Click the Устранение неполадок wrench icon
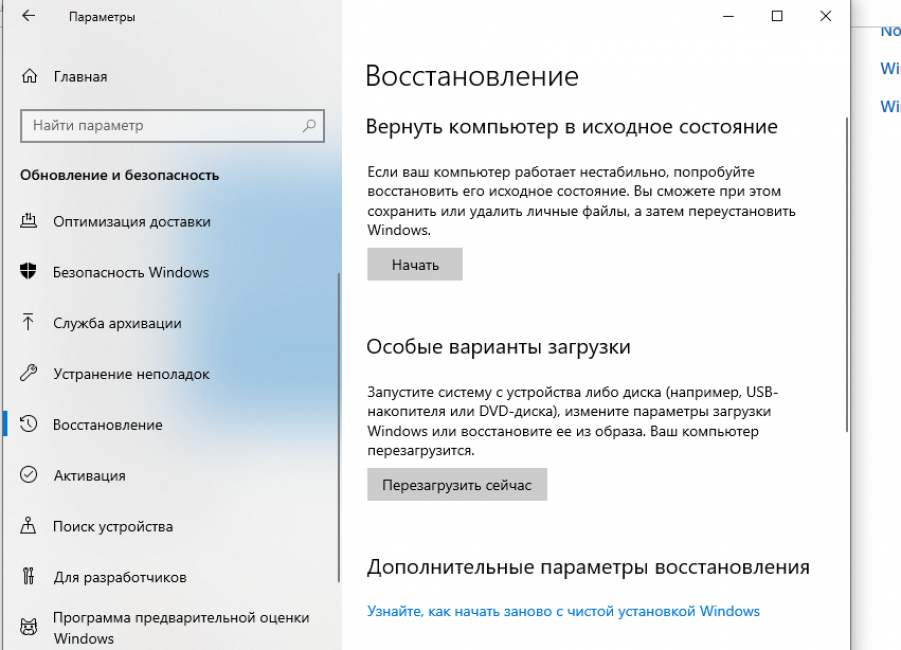The height and width of the screenshot is (650, 901). point(28,373)
